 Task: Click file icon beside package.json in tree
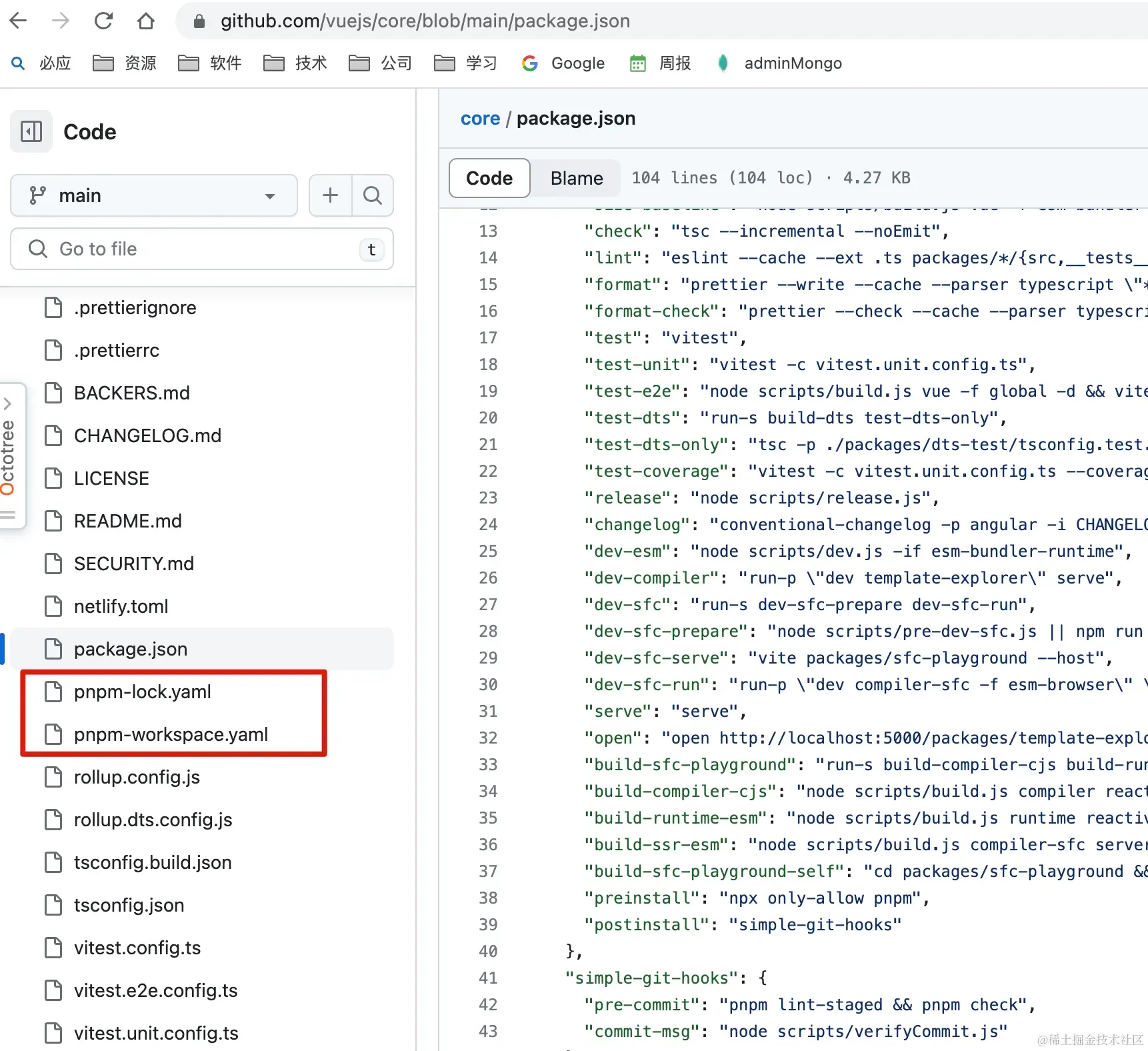tap(53, 649)
